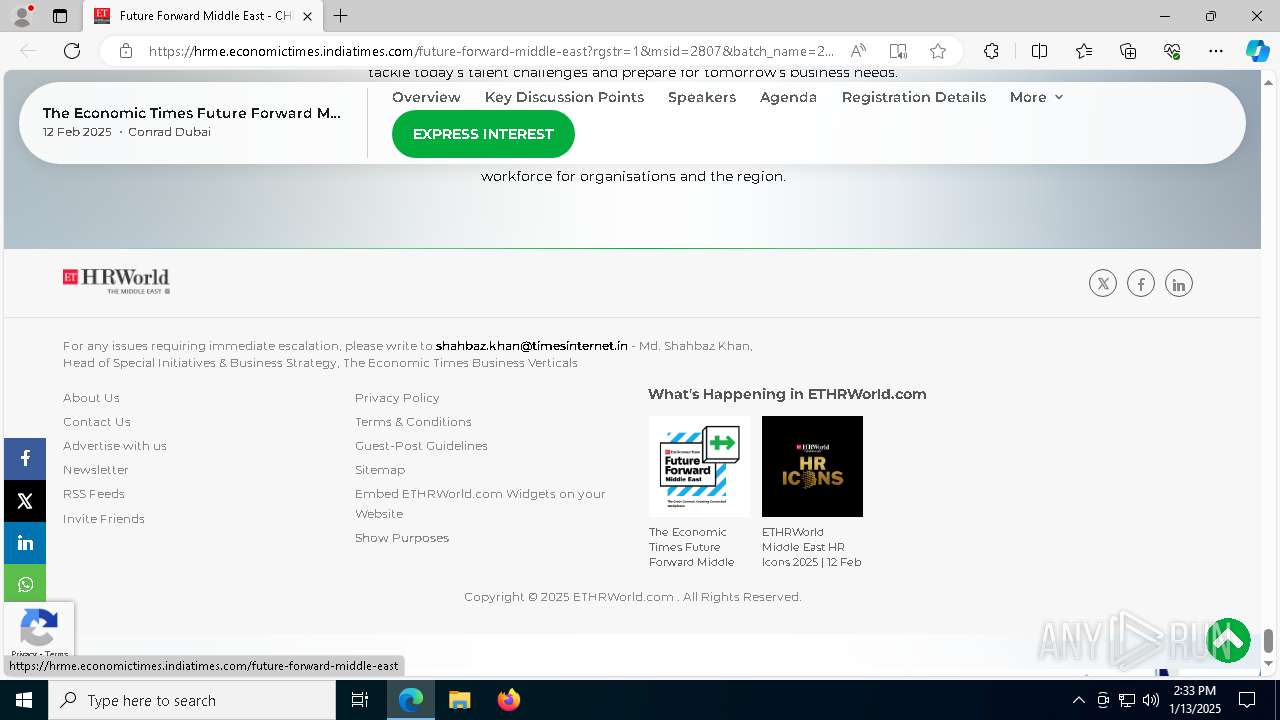Open Read aloud in the address bar

point(858,51)
